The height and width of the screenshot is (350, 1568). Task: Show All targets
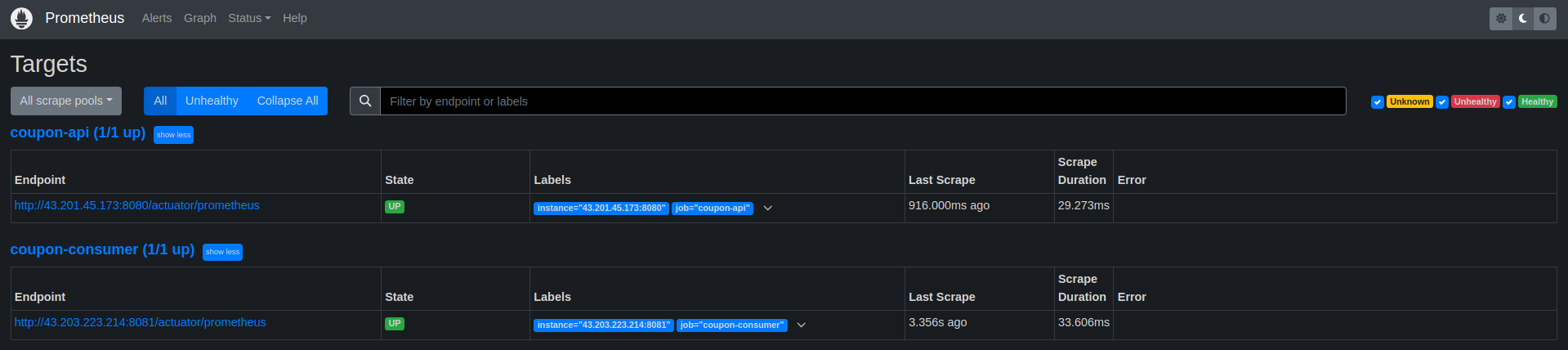(x=160, y=101)
